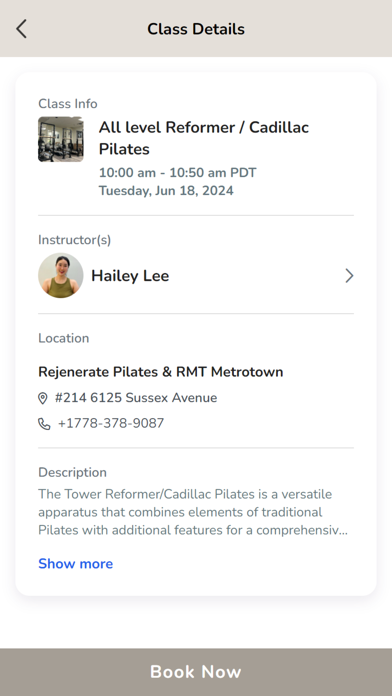
Task: Tap the All level Reformer / Cadillac Pilates title
Action: (x=204, y=138)
